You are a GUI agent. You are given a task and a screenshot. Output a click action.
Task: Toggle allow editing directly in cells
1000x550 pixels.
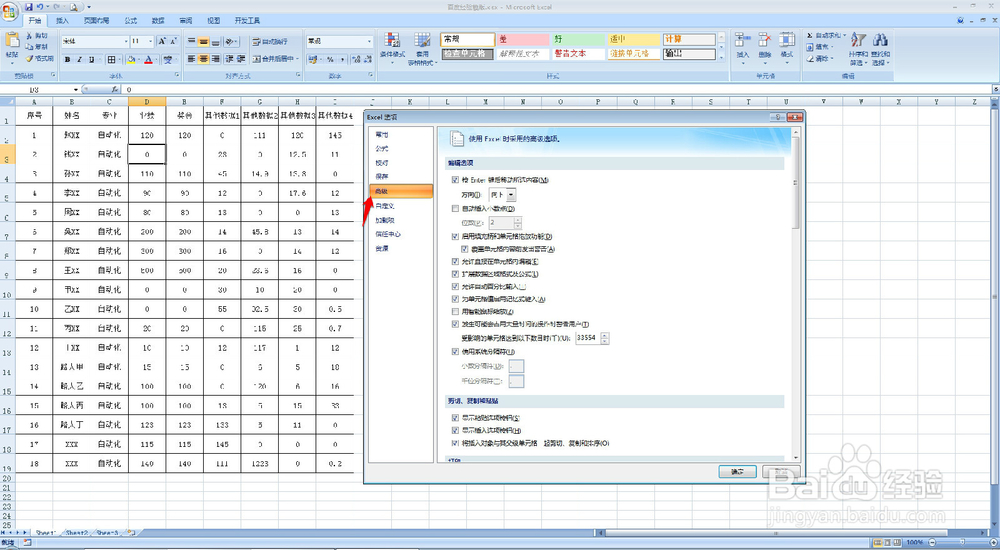[455, 262]
